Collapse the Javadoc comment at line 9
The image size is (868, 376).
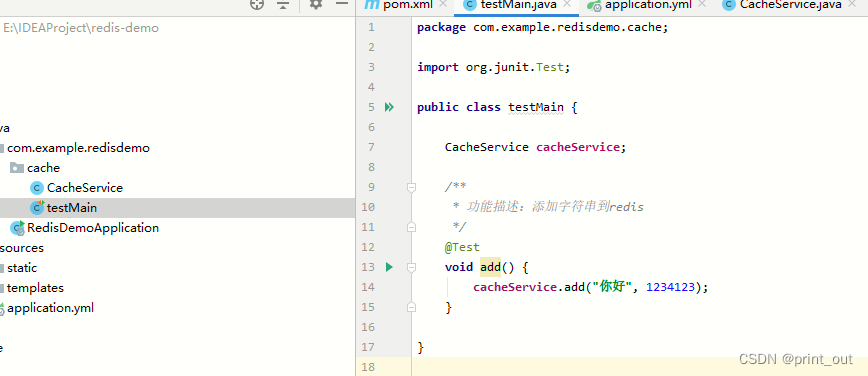pyautogui.click(x=411, y=187)
